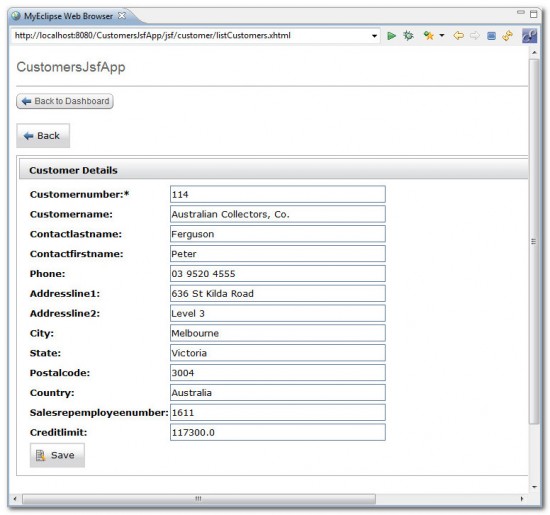Click the Back to Dashboard button

click(x=65, y=101)
